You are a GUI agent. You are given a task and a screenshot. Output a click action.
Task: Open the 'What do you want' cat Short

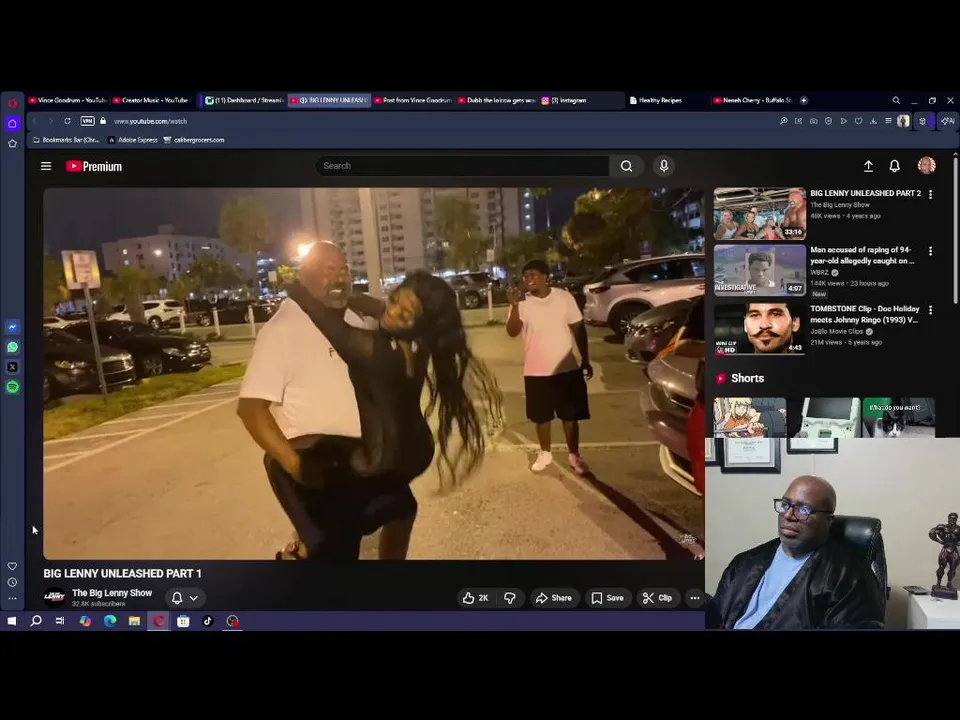pyautogui.click(x=898, y=418)
